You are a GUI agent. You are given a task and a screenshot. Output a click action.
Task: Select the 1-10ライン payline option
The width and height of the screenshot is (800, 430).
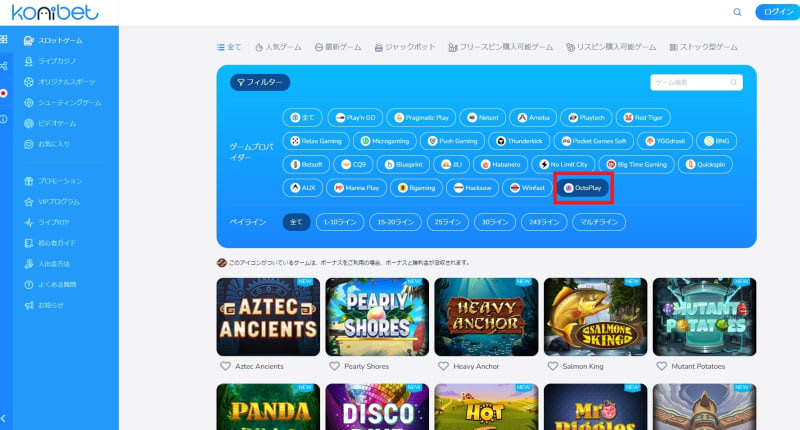340,222
